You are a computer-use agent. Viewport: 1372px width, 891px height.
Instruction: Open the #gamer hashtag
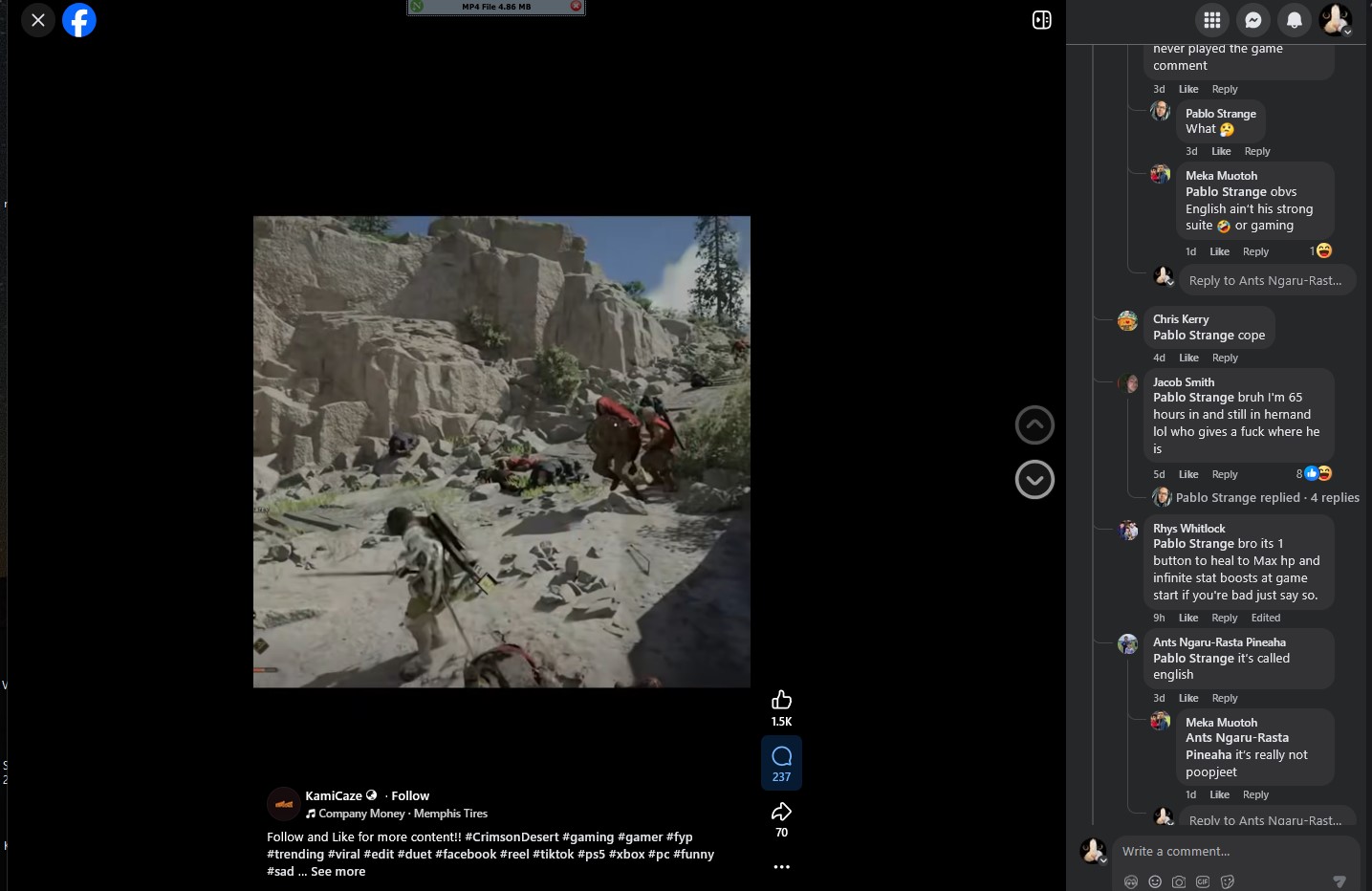click(640, 837)
